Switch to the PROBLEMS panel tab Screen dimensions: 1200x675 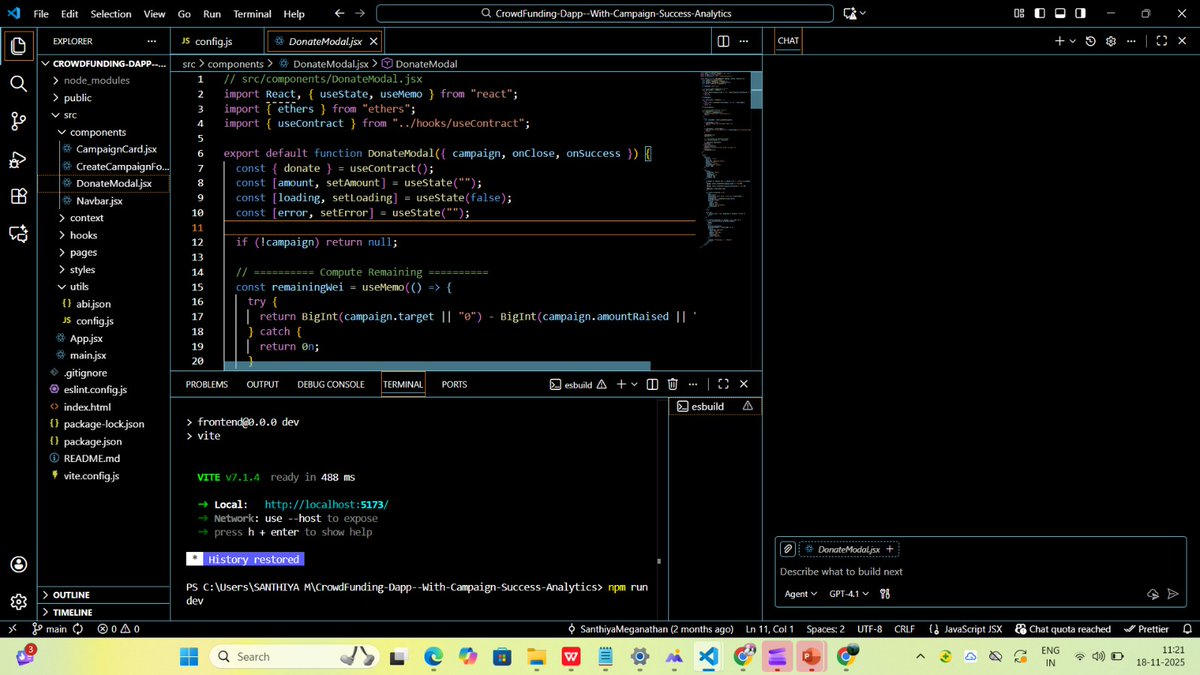[207, 384]
